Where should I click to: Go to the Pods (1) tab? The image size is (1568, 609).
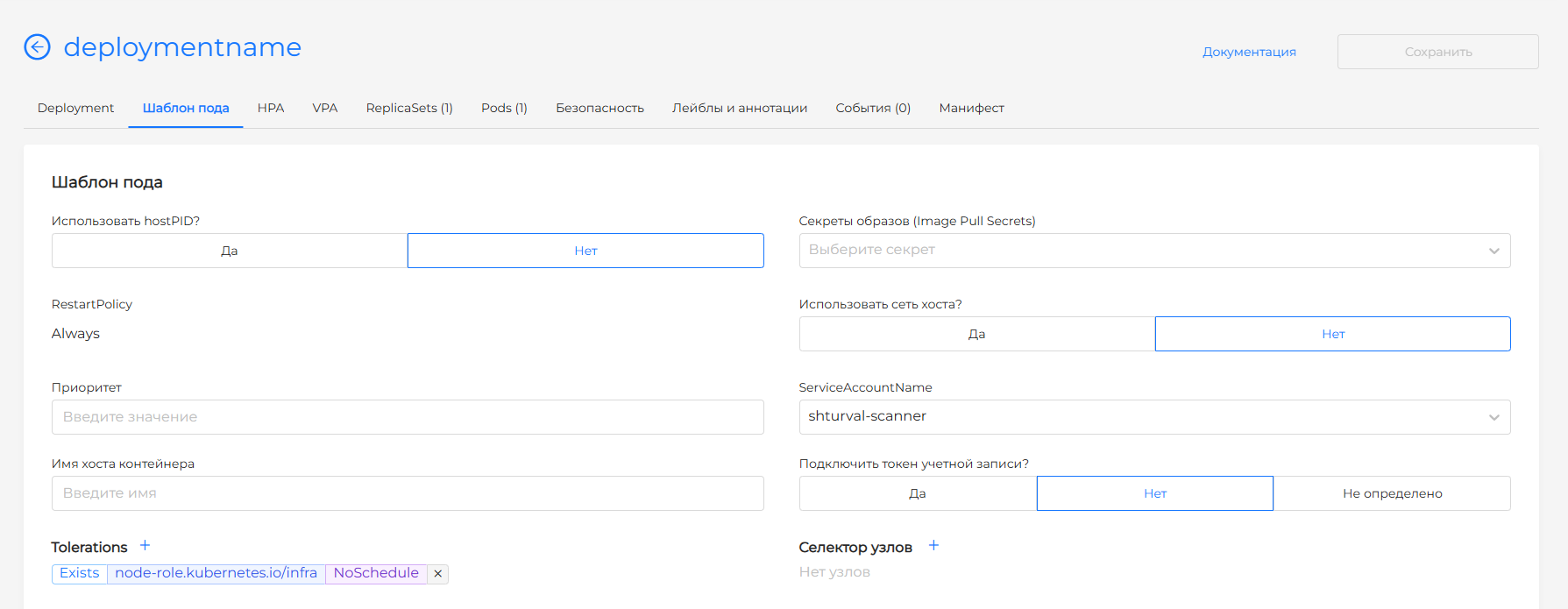[504, 108]
